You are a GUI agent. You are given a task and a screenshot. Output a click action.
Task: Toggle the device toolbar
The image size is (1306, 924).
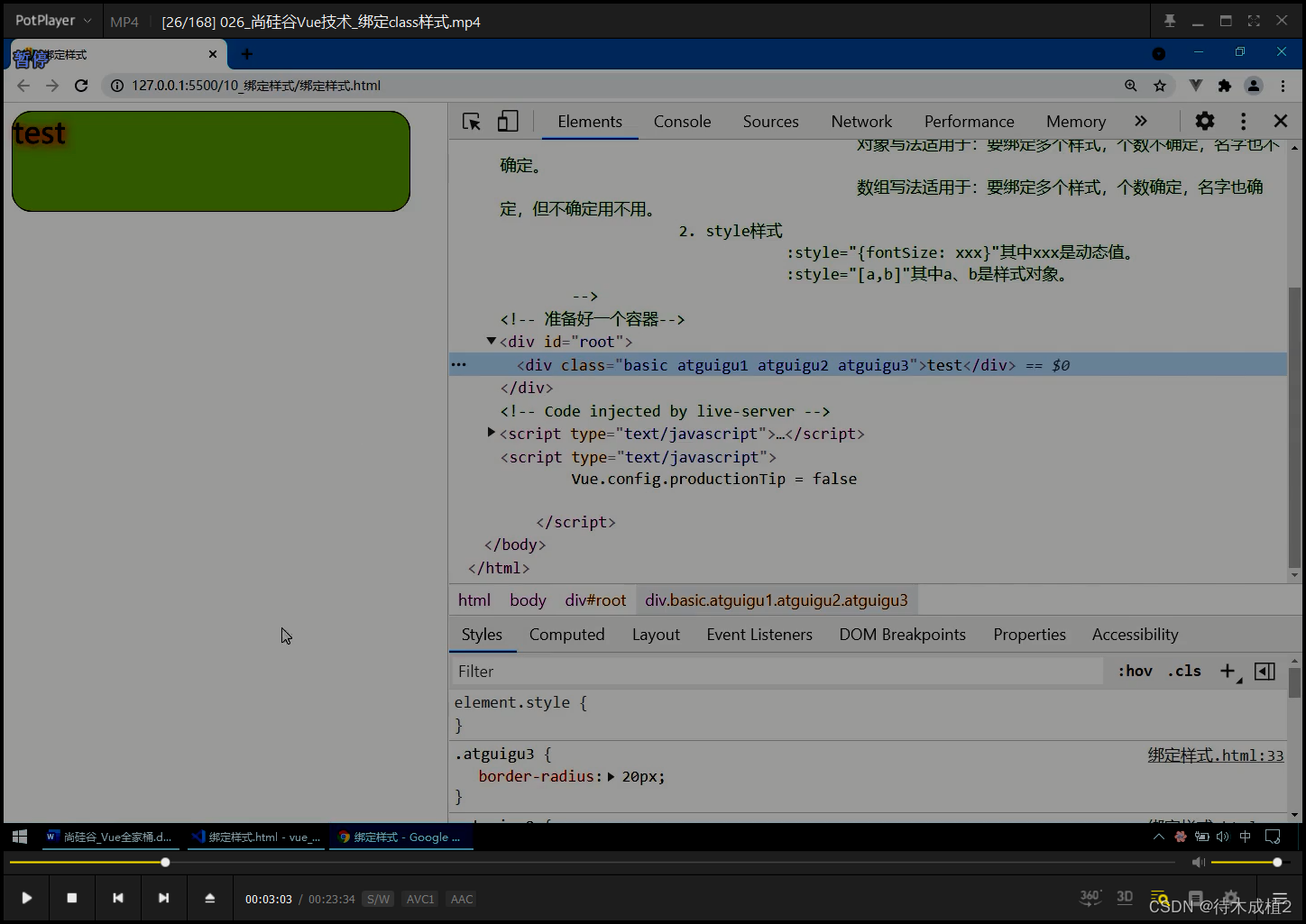coord(509,121)
